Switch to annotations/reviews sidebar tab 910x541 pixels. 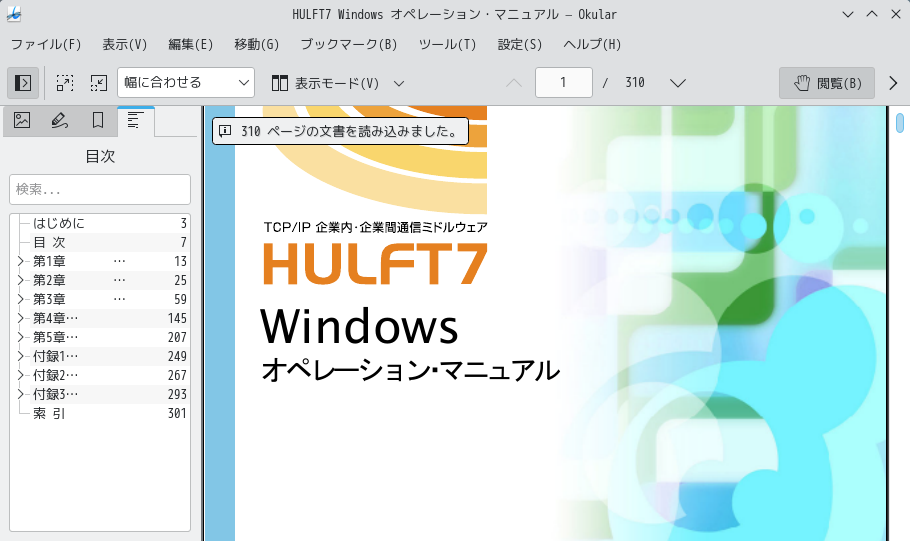(x=60, y=120)
